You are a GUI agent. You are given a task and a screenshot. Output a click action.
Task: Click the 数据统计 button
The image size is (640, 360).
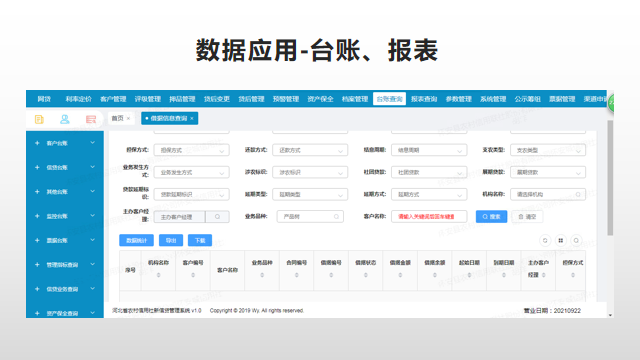136,240
